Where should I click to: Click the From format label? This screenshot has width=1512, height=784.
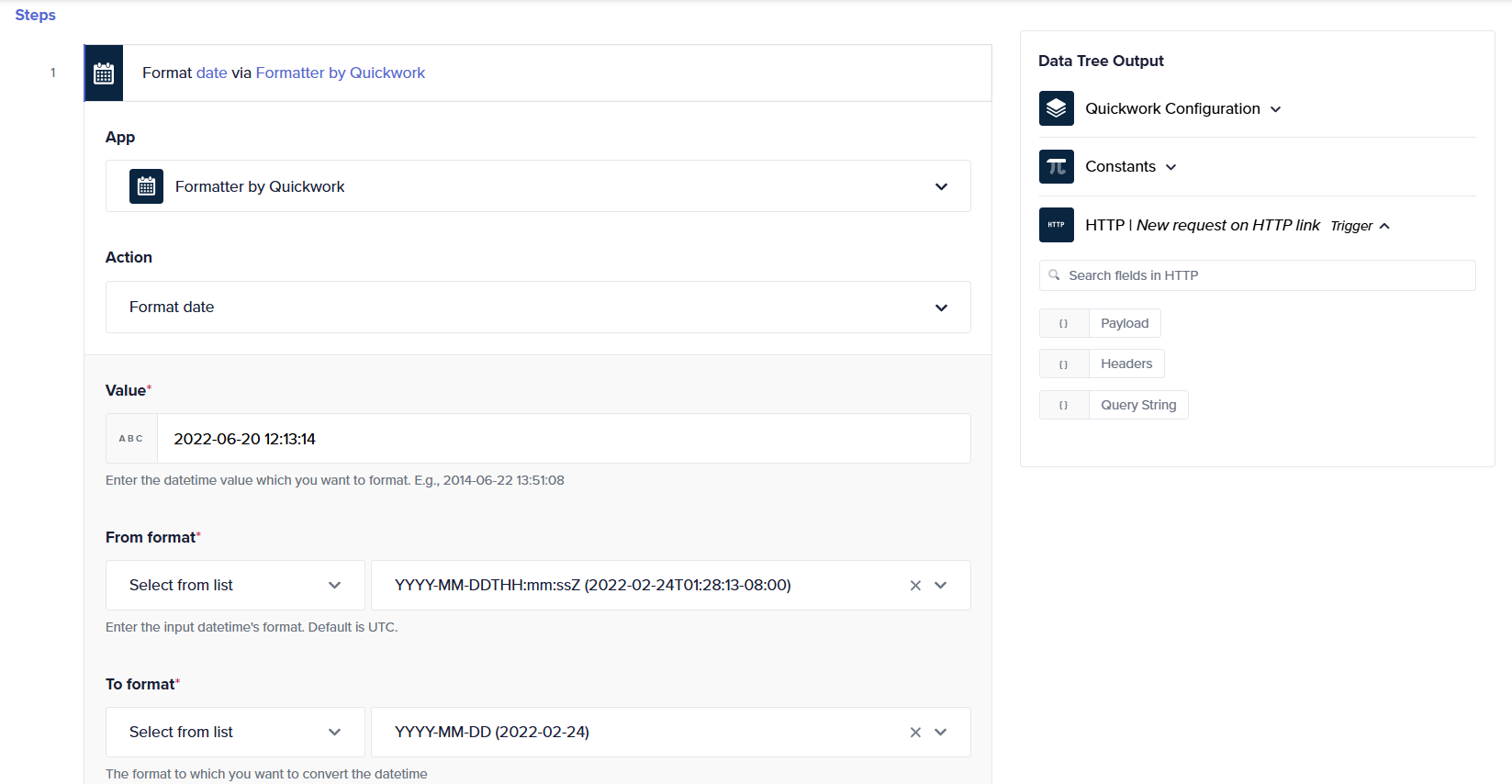tap(151, 537)
